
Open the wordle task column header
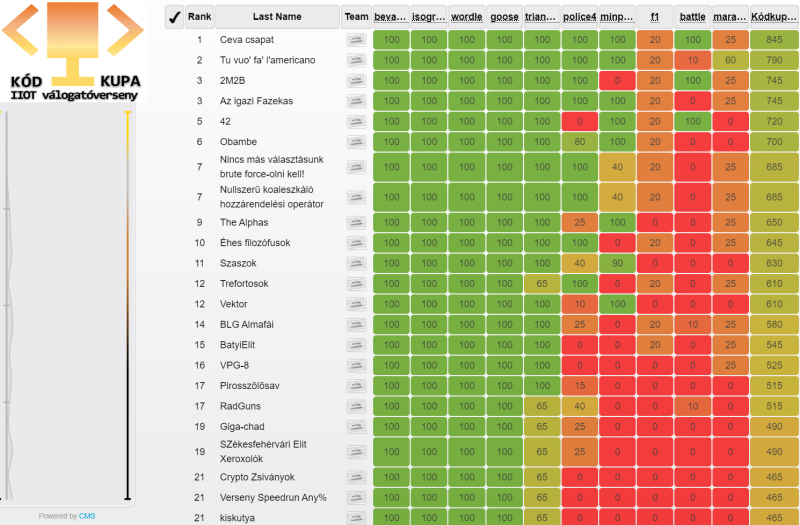click(466, 17)
